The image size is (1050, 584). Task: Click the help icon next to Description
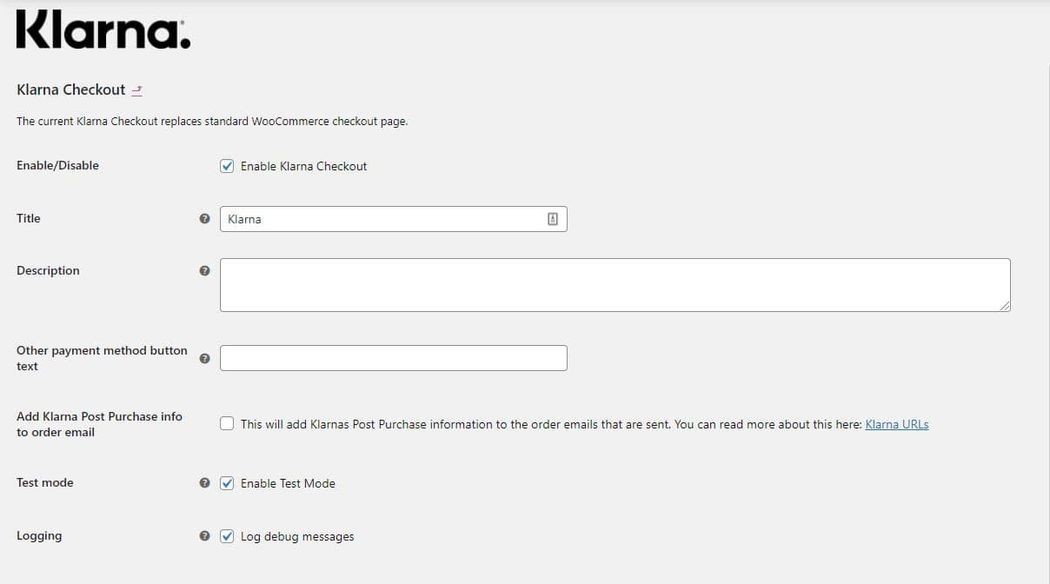pos(205,271)
